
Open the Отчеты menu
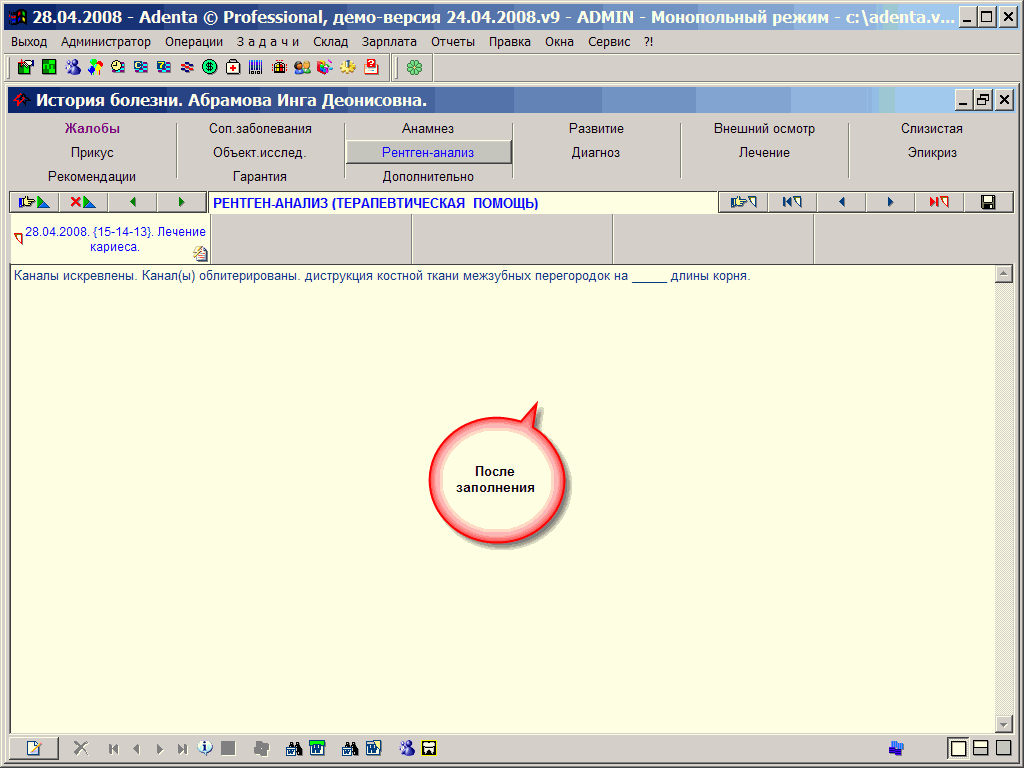[x=453, y=42]
